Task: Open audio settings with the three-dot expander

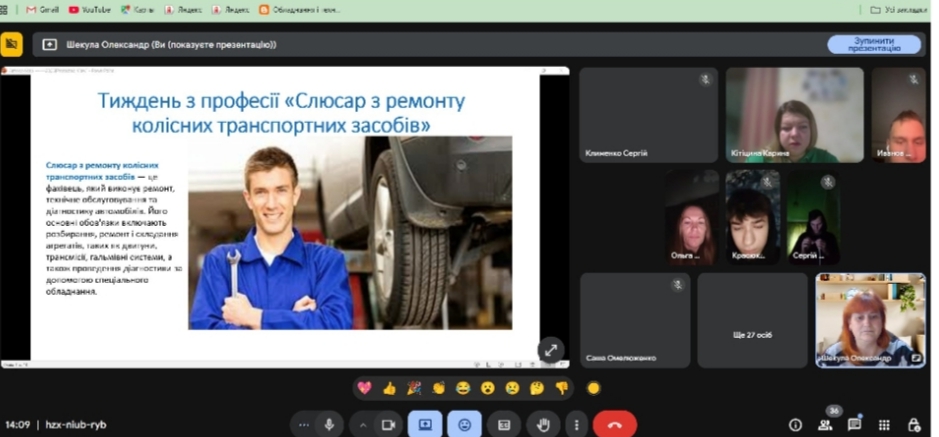Action: point(304,424)
